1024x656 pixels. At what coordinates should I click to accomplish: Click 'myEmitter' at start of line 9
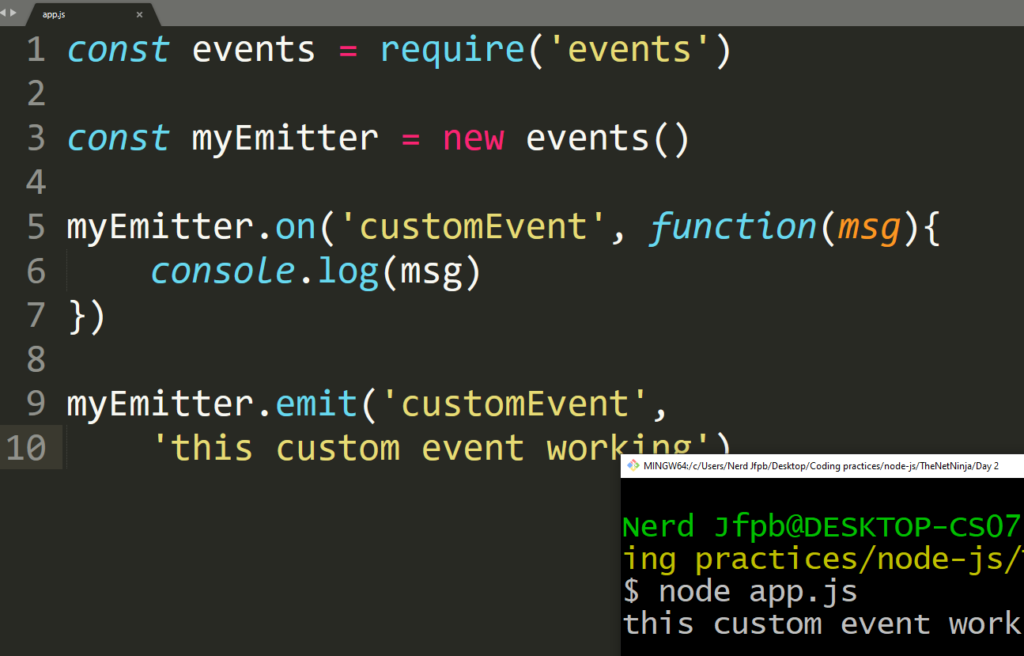pos(160,405)
